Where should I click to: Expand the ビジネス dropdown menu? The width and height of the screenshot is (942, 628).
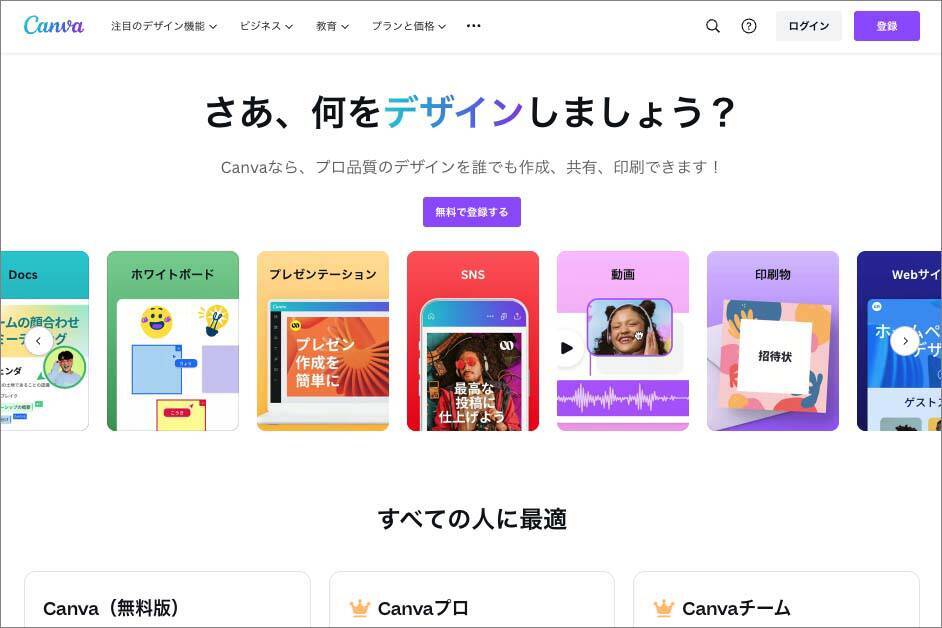click(x=266, y=26)
